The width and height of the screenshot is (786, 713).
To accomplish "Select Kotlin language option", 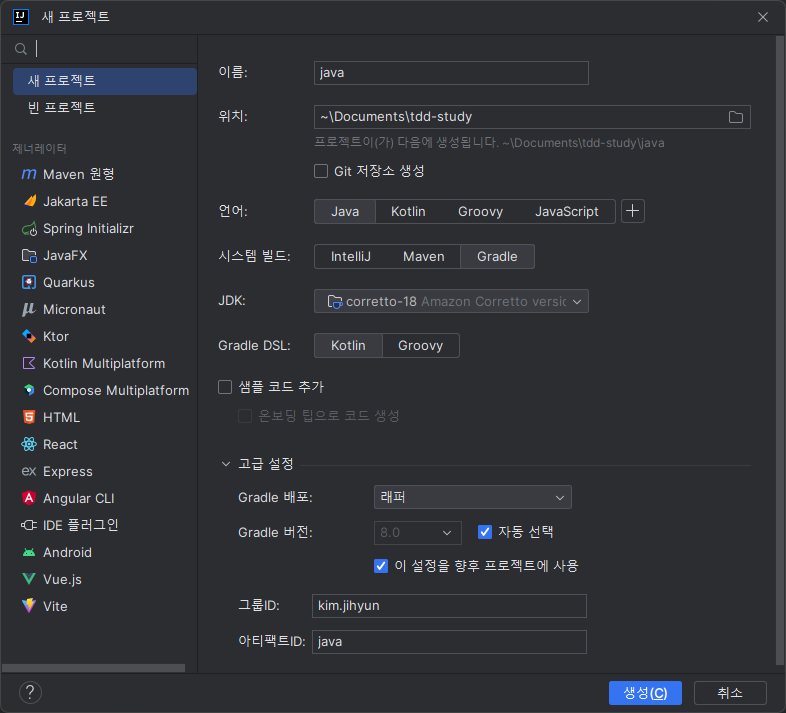I will (408, 212).
